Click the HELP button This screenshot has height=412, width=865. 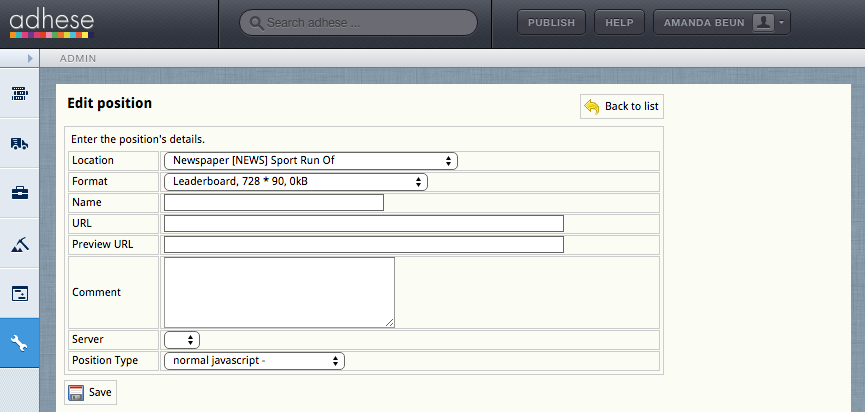(x=619, y=23)
